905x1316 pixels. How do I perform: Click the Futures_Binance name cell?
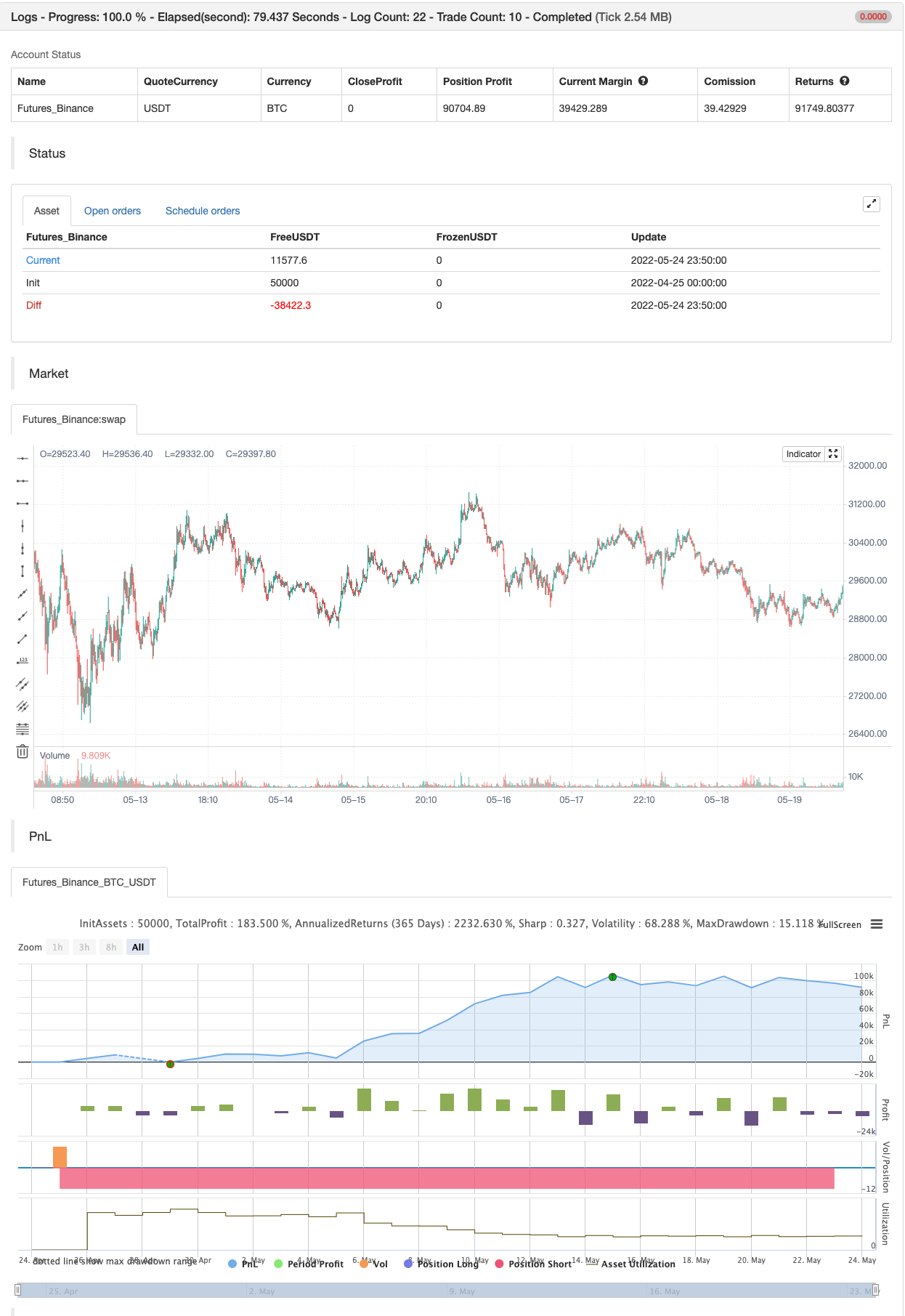(x=55, y=108)
